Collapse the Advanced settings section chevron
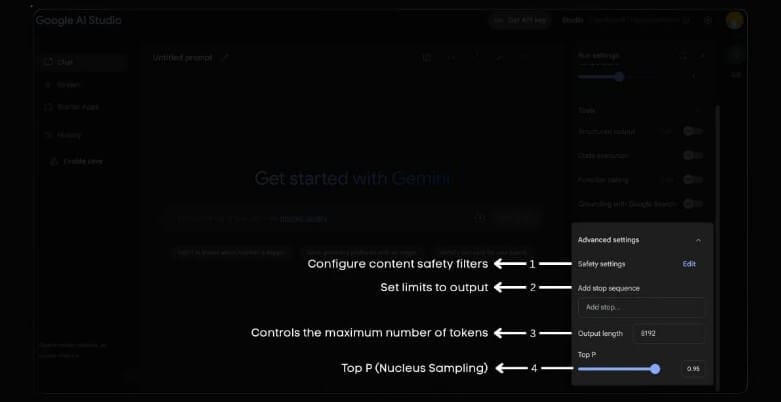781x402 pixels. [698, 240]
